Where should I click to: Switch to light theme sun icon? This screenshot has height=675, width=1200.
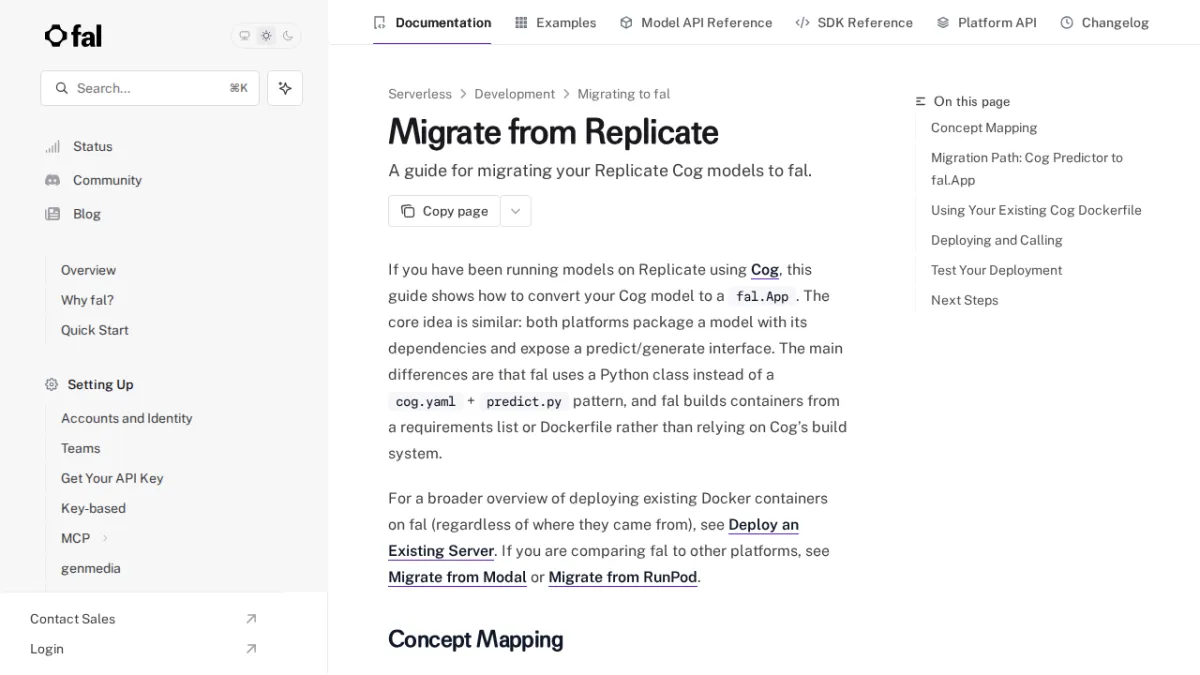tap(266, 36)
